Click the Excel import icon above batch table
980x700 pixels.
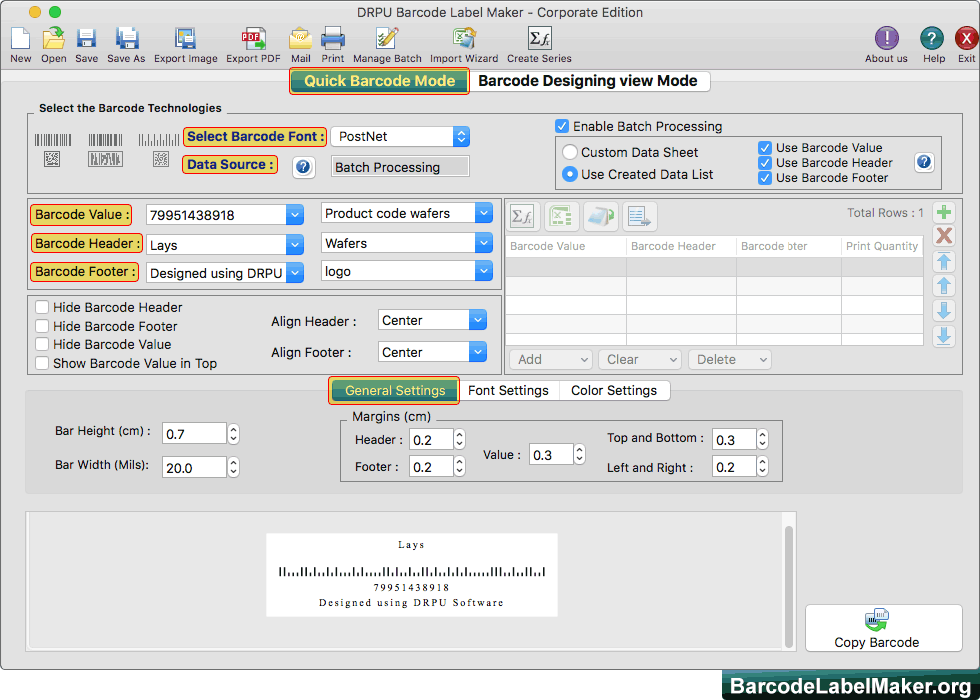(561, 216)
